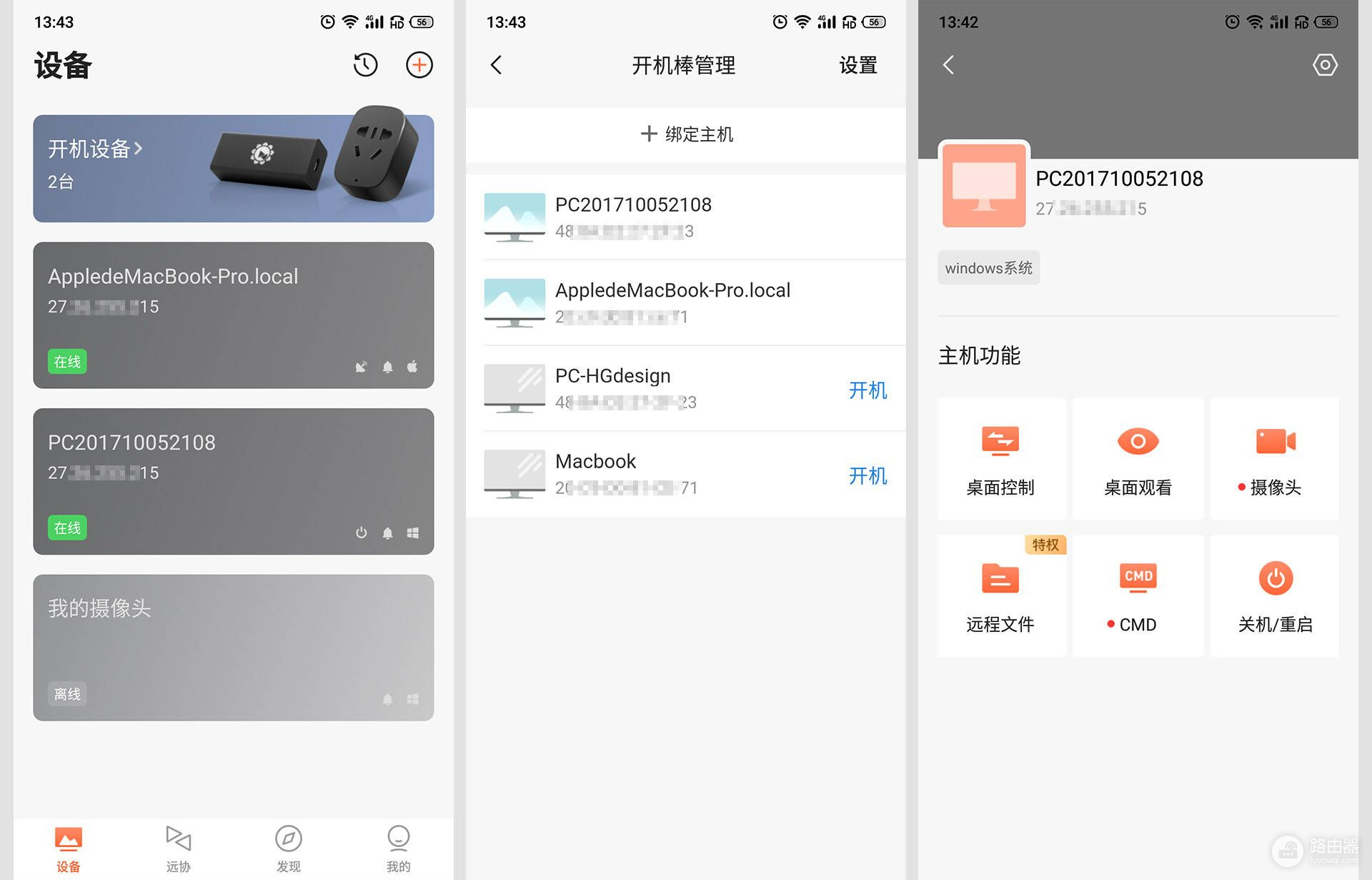Click back arrow on PC201710052108 detail screen
Screen dimensions: 1372x880
pos(950,65)
